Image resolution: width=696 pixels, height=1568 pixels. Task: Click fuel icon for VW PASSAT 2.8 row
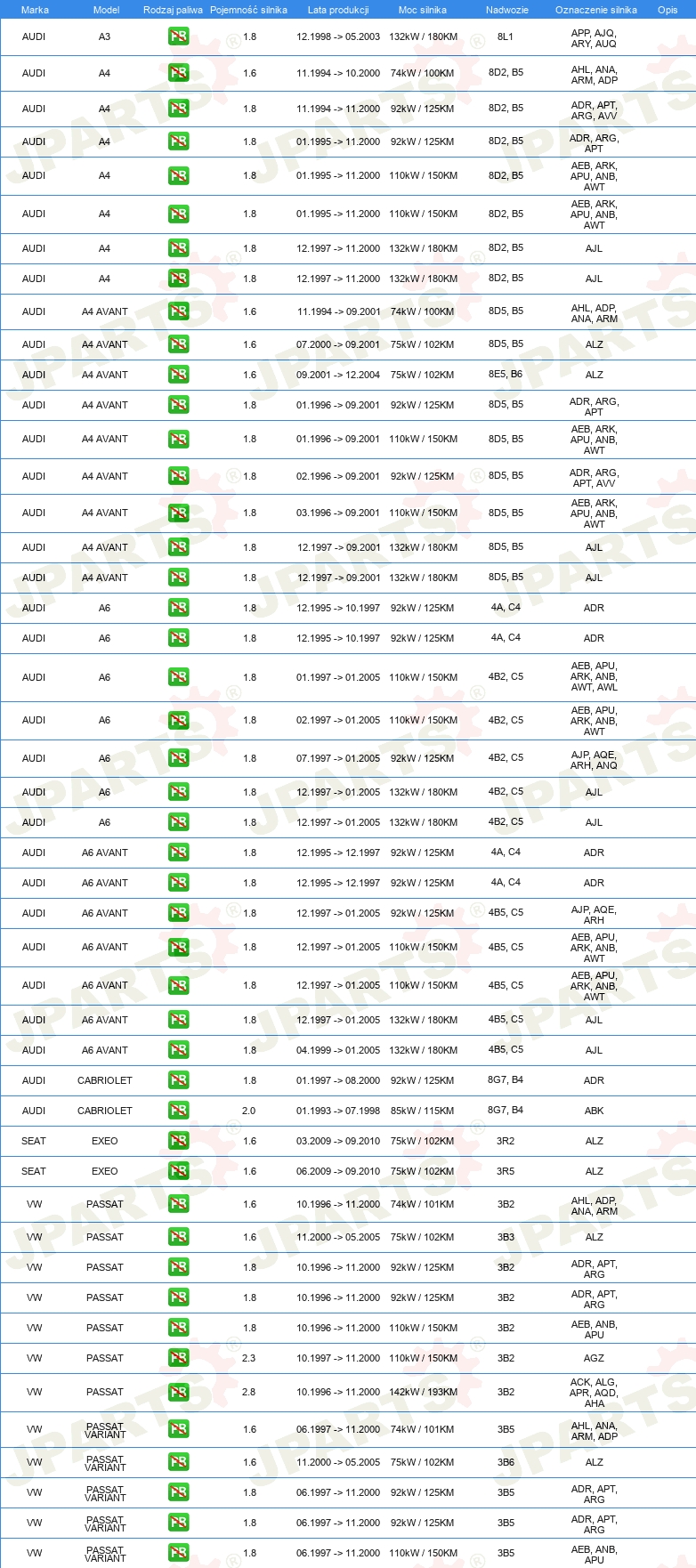coord(178,1392)
